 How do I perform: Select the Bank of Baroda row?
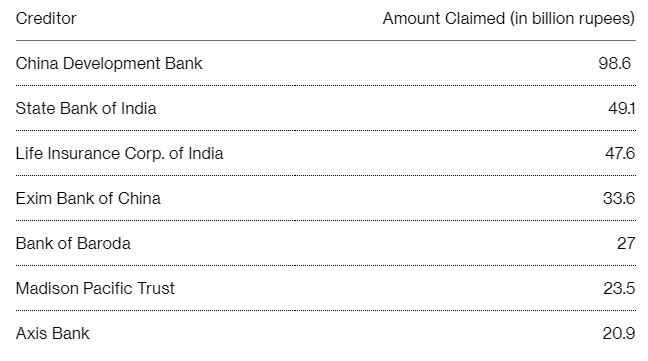pos(326,244)
